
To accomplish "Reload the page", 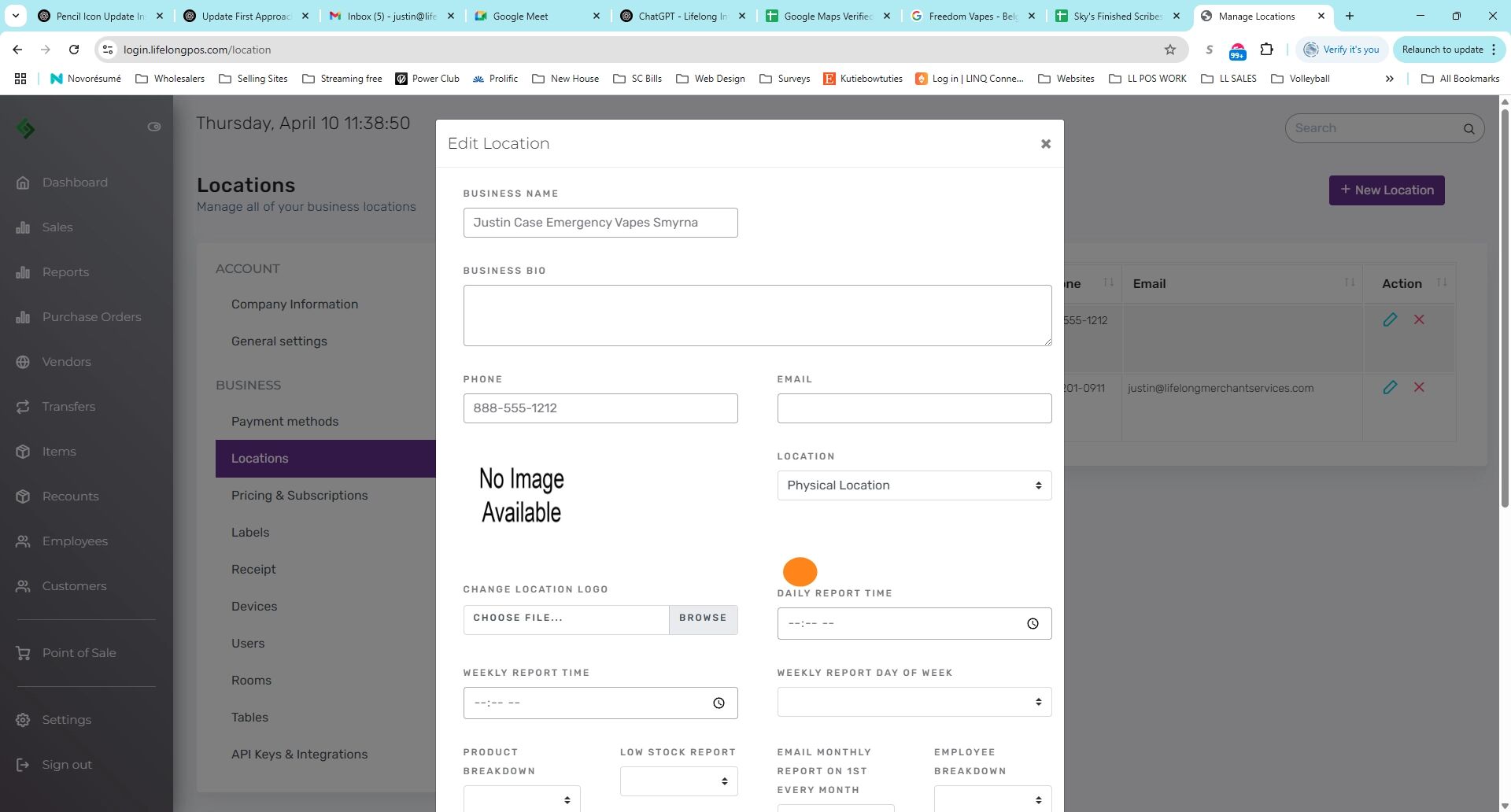I will point(74,50).
